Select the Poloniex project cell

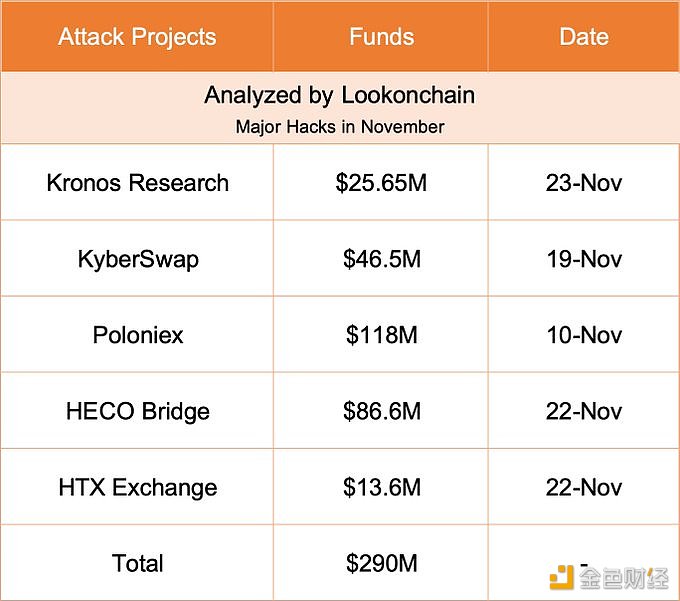[x=137, y=334]
